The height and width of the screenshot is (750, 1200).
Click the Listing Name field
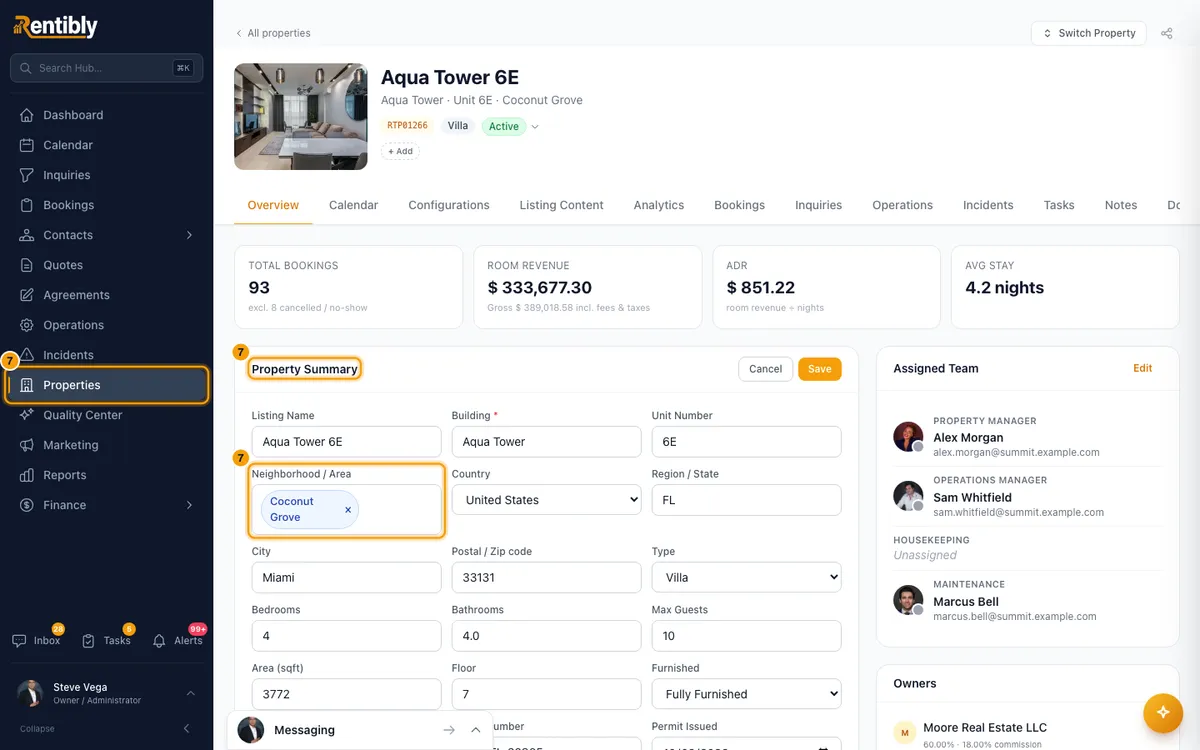pos(346,442)
